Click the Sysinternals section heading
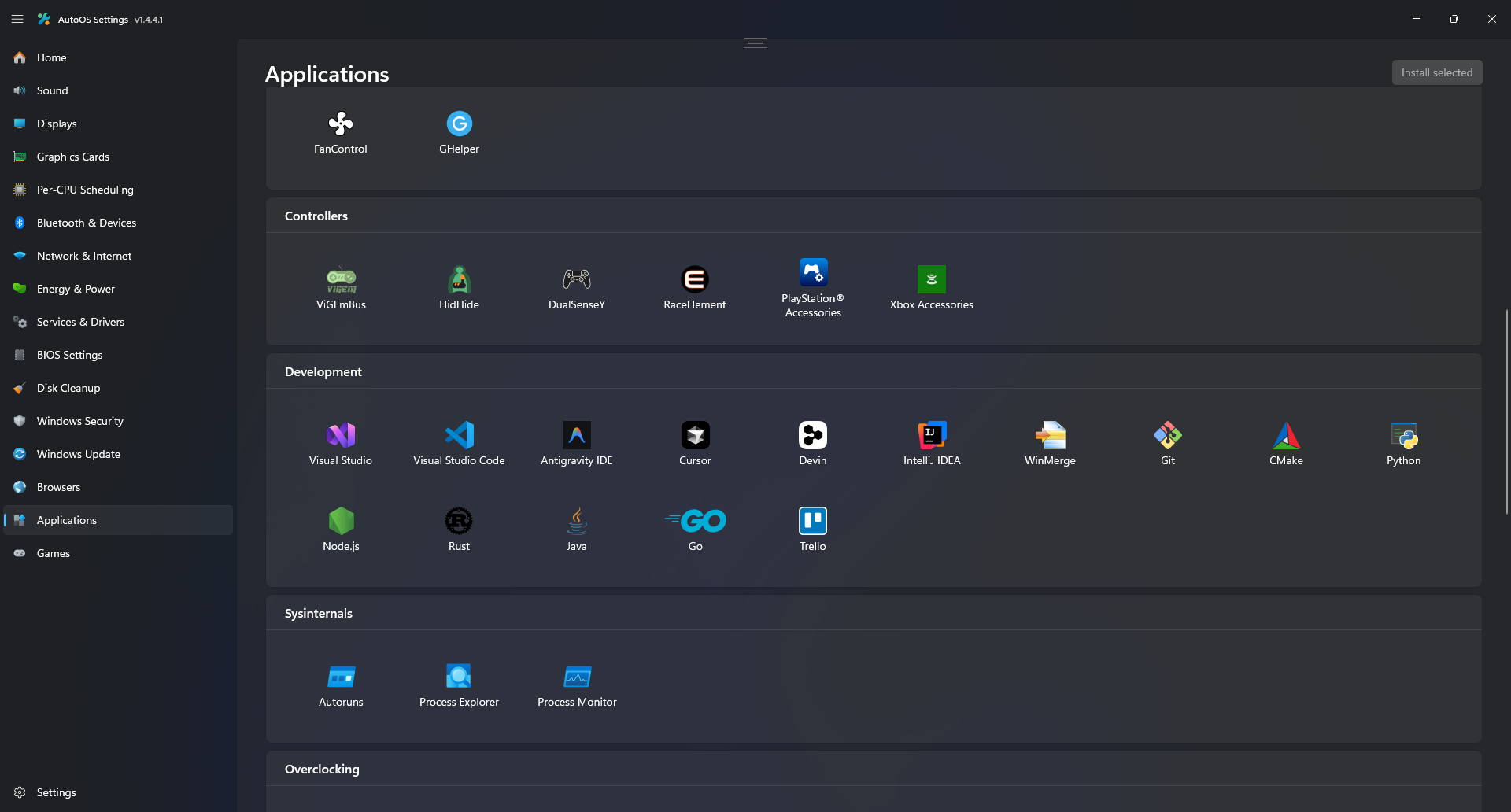1511x812 pixels. tap(319, 613)
